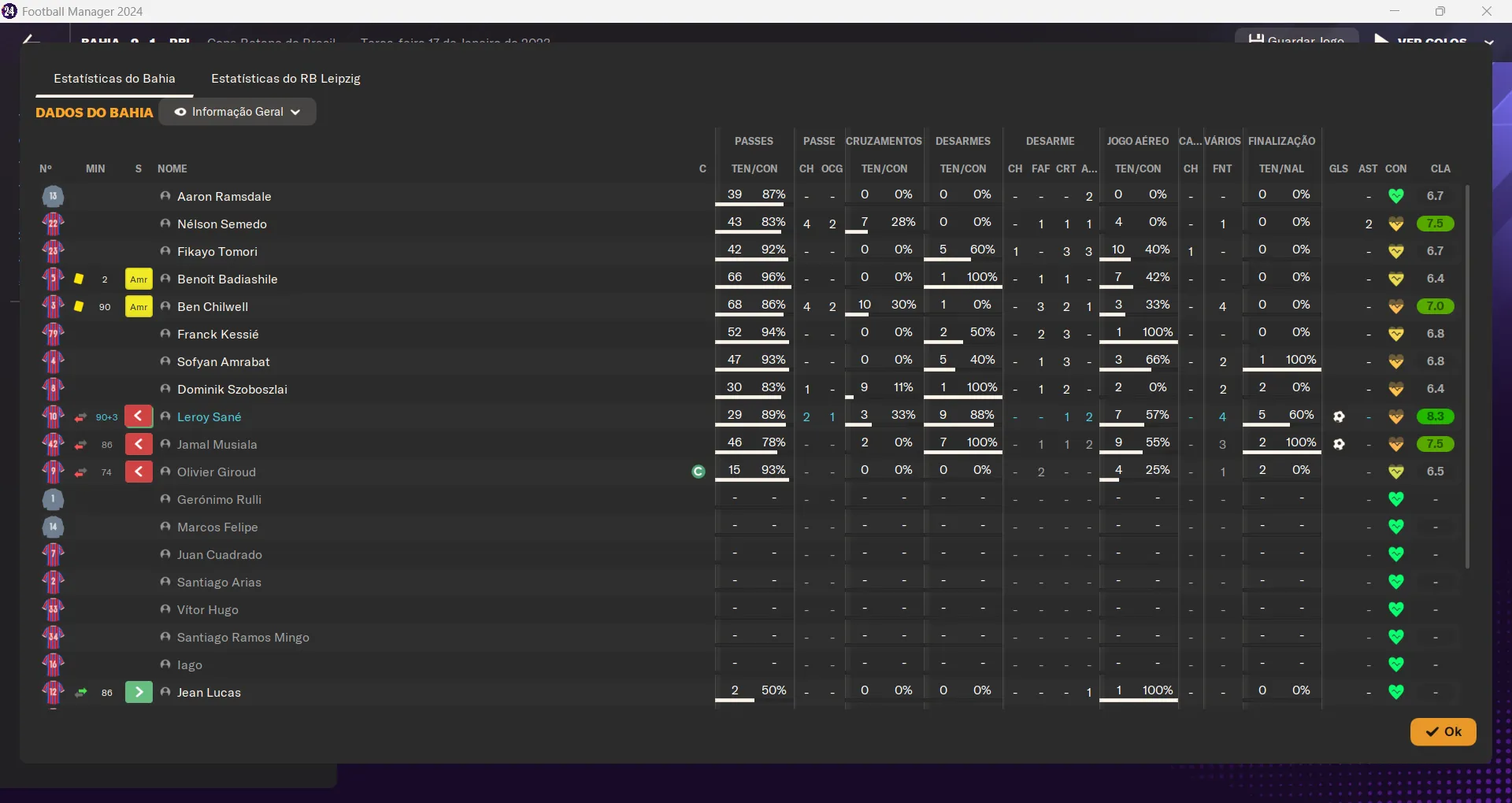Image resolution: width=1512 pixels, height=803 pixels.
Task: Click the info icon beside Franck Kessié
Action: 165,334
